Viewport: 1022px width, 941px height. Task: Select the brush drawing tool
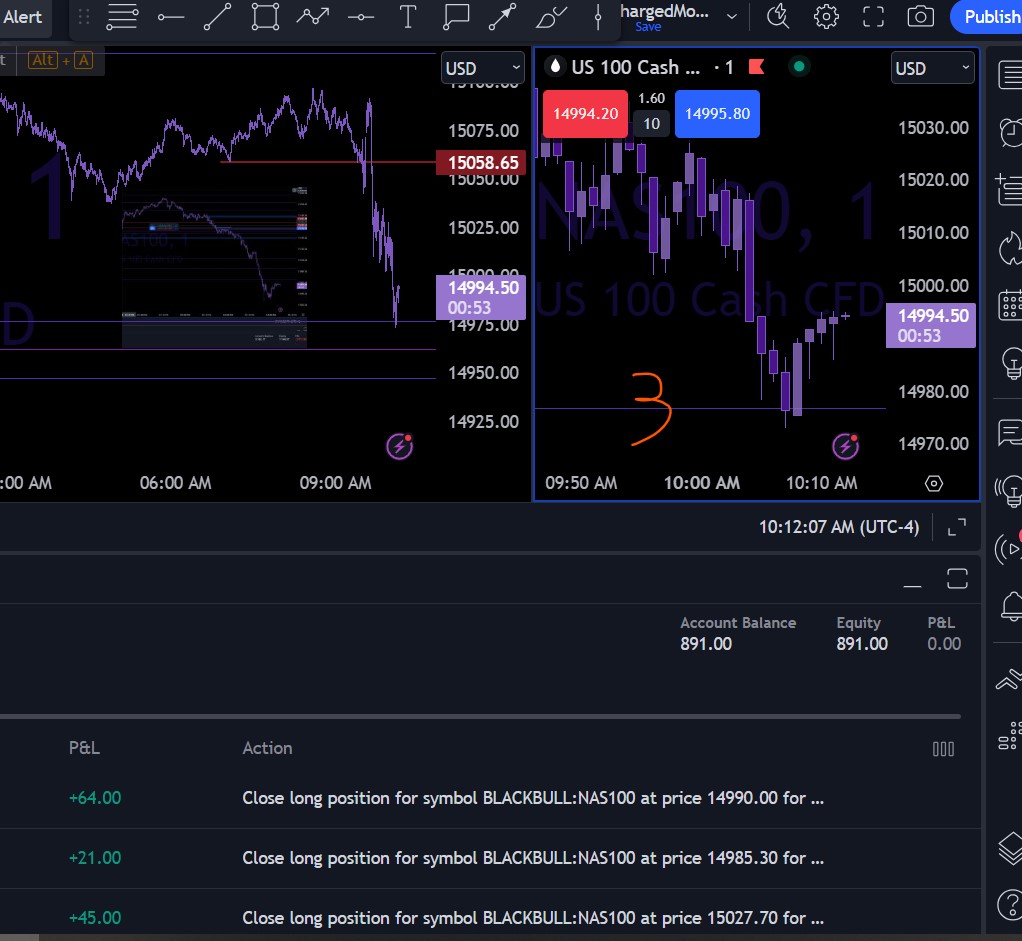pyautogui.click(x=551, y=16)
